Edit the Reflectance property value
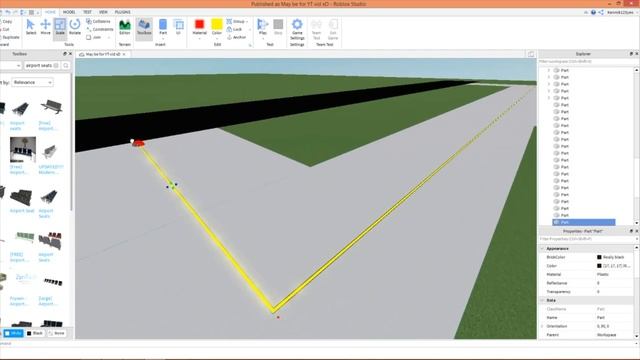 pyautogui.click(x=615, y=283)
